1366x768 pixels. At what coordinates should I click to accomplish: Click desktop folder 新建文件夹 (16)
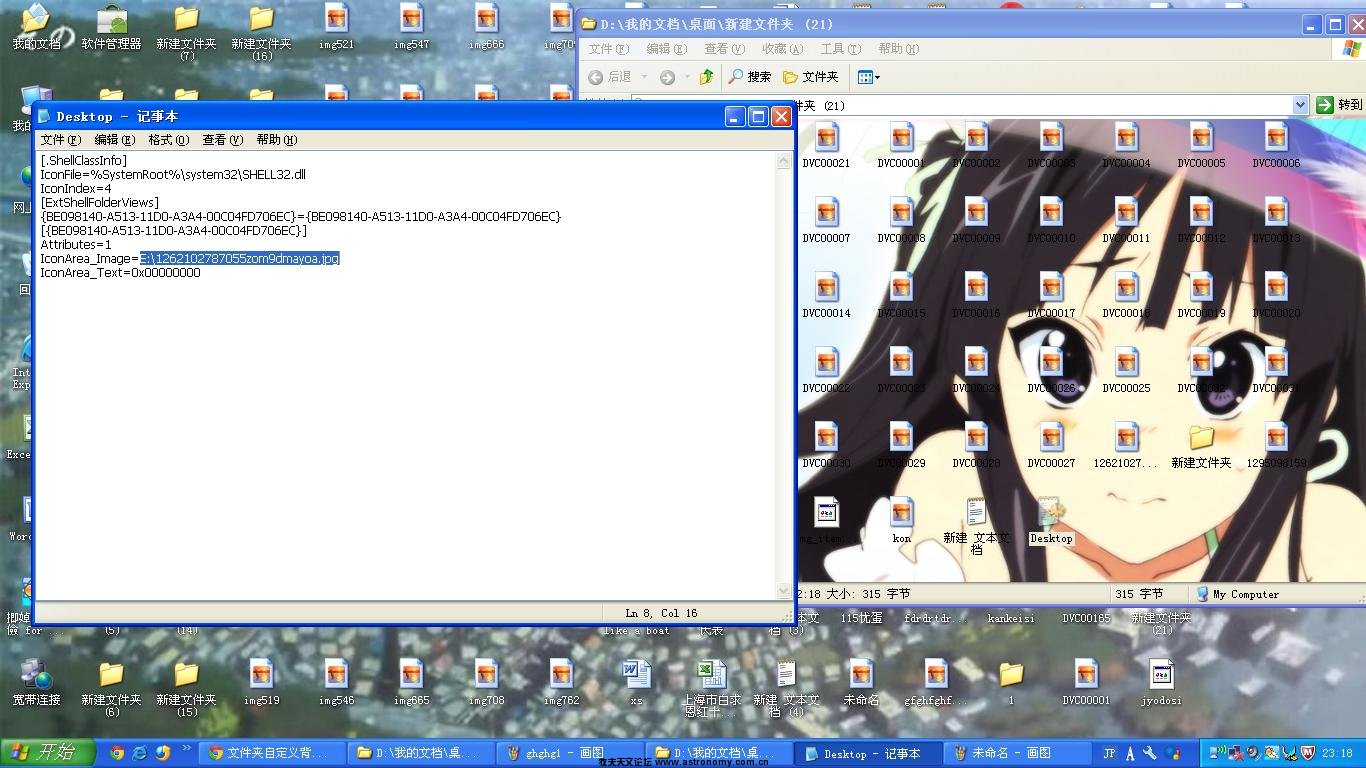[261, 33]
